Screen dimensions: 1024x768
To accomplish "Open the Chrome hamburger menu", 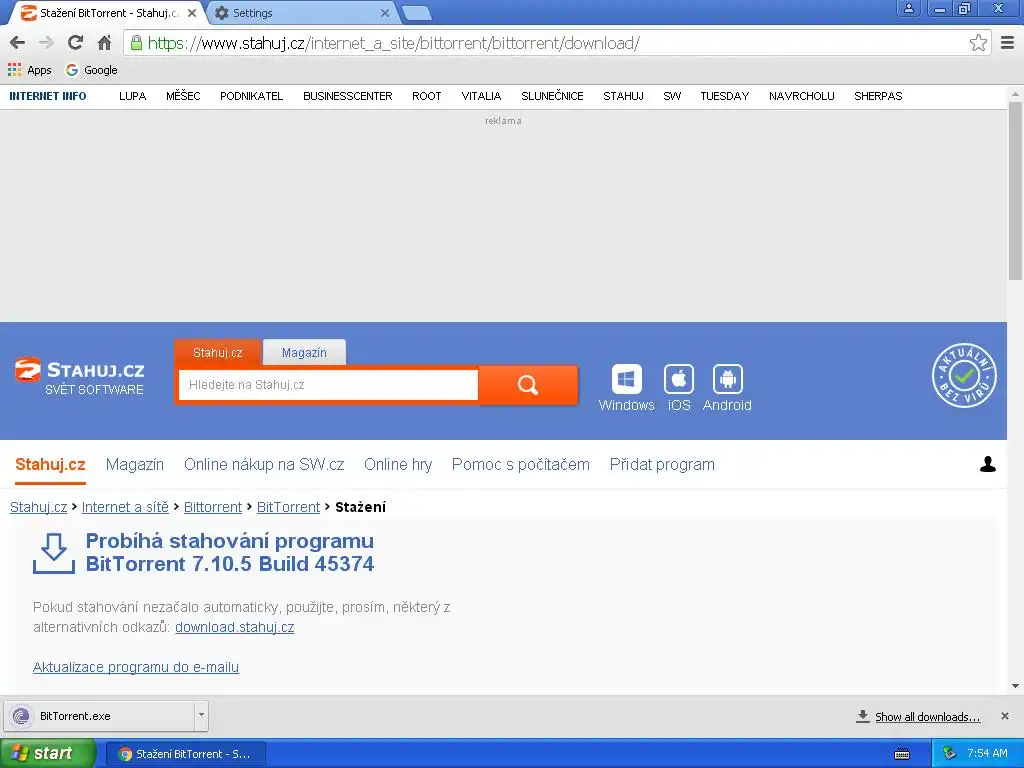I will [x=1008, y=43].
